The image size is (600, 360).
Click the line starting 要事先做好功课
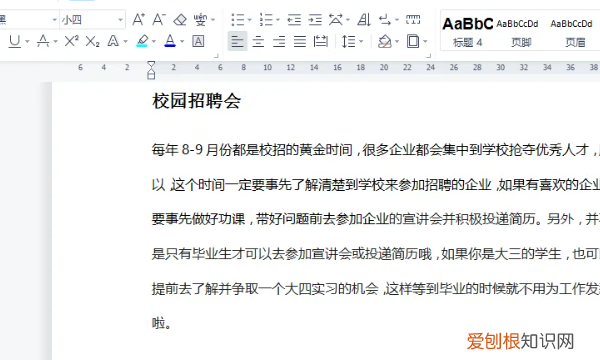pyautogui.click(x=376, y=219)
